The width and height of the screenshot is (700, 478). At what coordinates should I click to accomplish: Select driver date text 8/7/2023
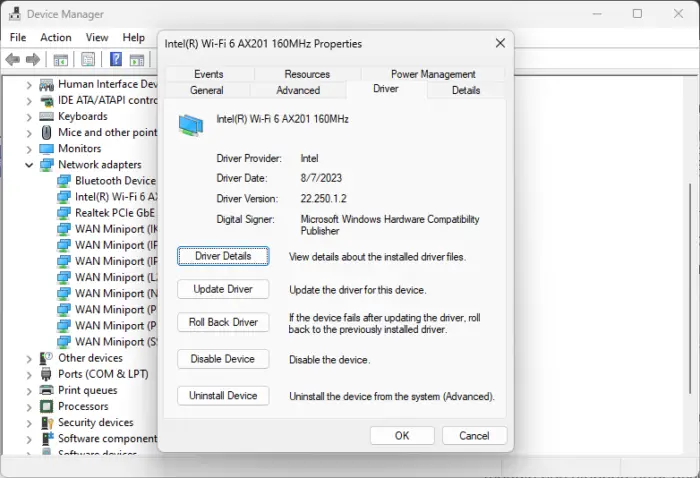[321, 178]
